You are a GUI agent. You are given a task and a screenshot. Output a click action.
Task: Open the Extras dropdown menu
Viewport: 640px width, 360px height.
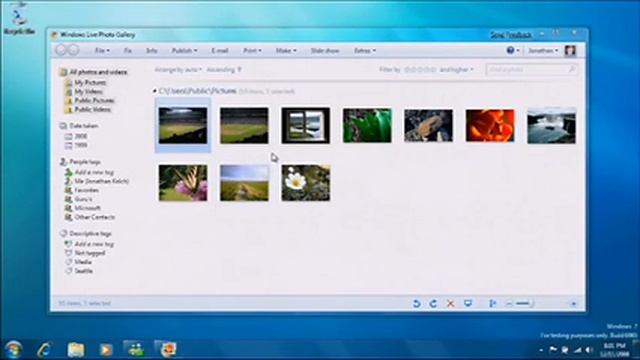(364, 51)
